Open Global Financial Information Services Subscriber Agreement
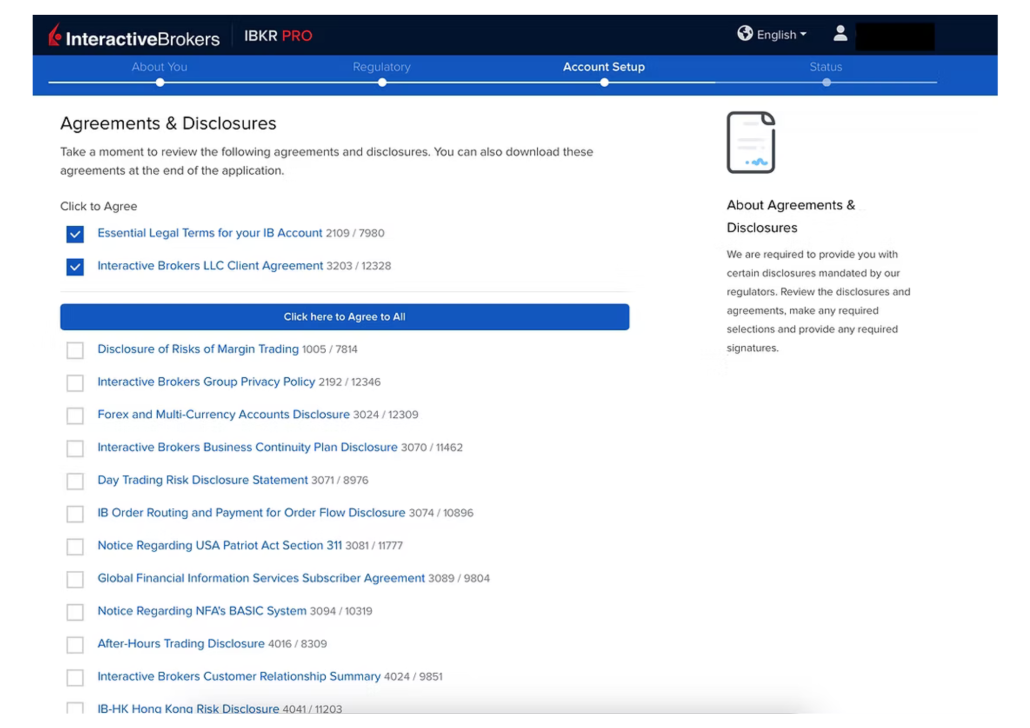The width and height of the screenshot is (1030, 728). pos(261,578)
